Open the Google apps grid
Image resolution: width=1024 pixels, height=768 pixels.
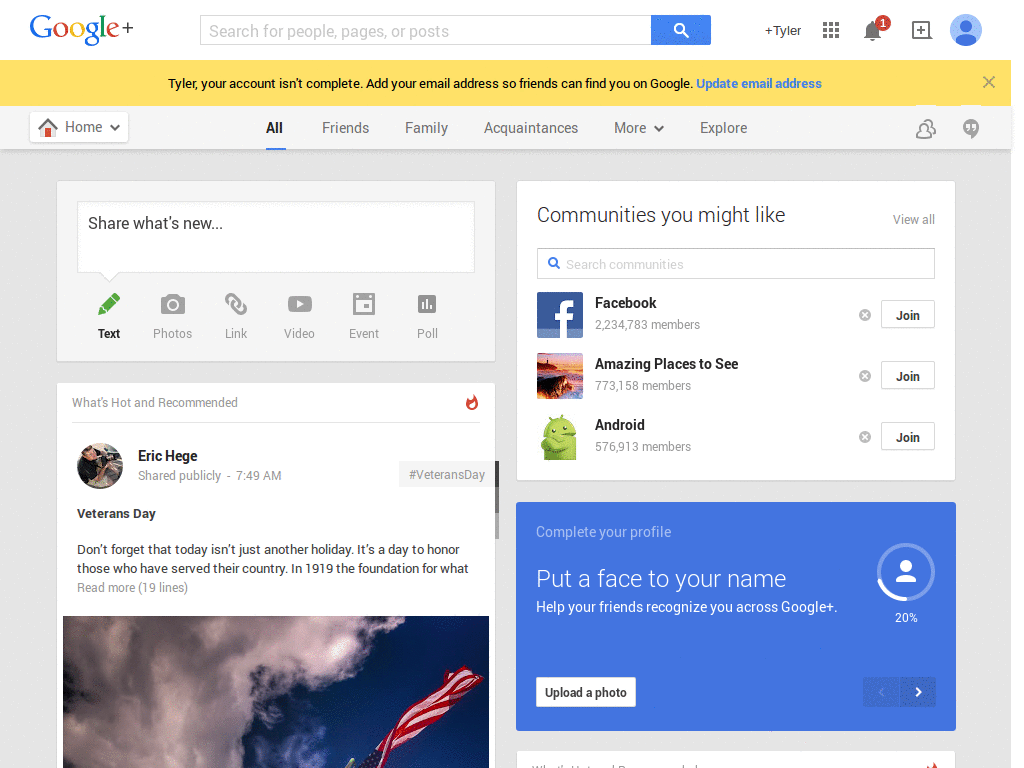(831, 30)
